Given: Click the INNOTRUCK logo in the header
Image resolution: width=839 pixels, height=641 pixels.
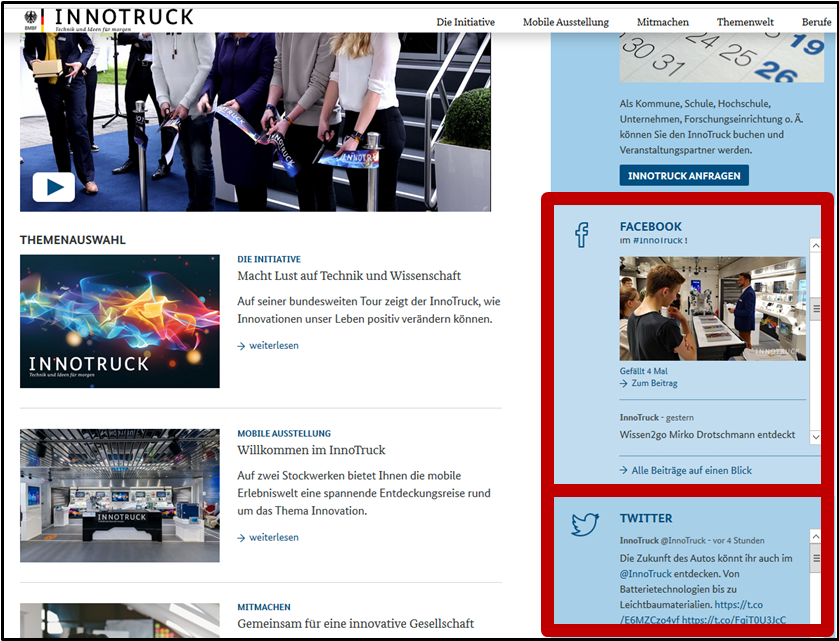Looking at the screenshot, I should point(125,16).
